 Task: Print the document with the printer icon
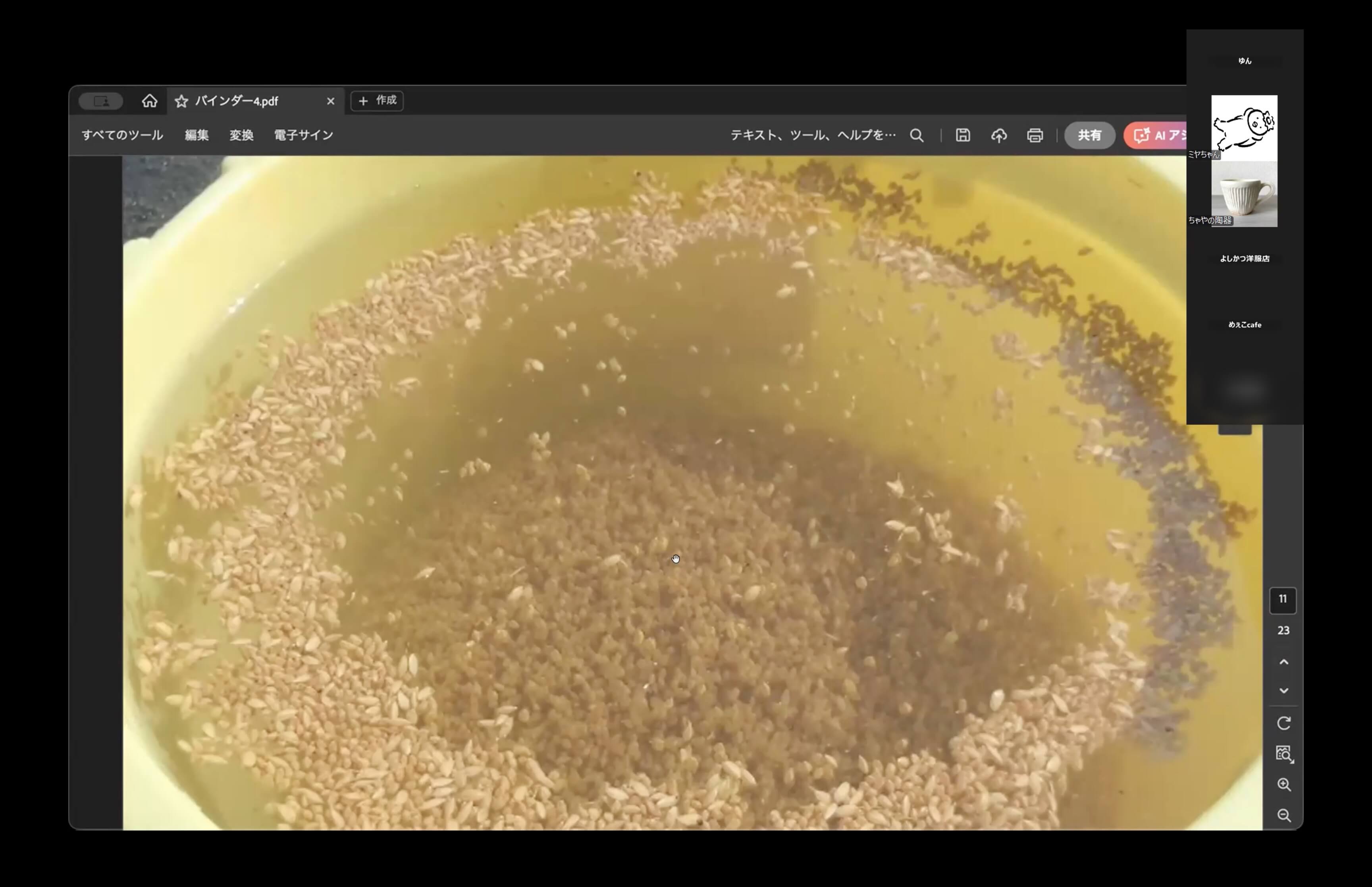(1035, 135)
